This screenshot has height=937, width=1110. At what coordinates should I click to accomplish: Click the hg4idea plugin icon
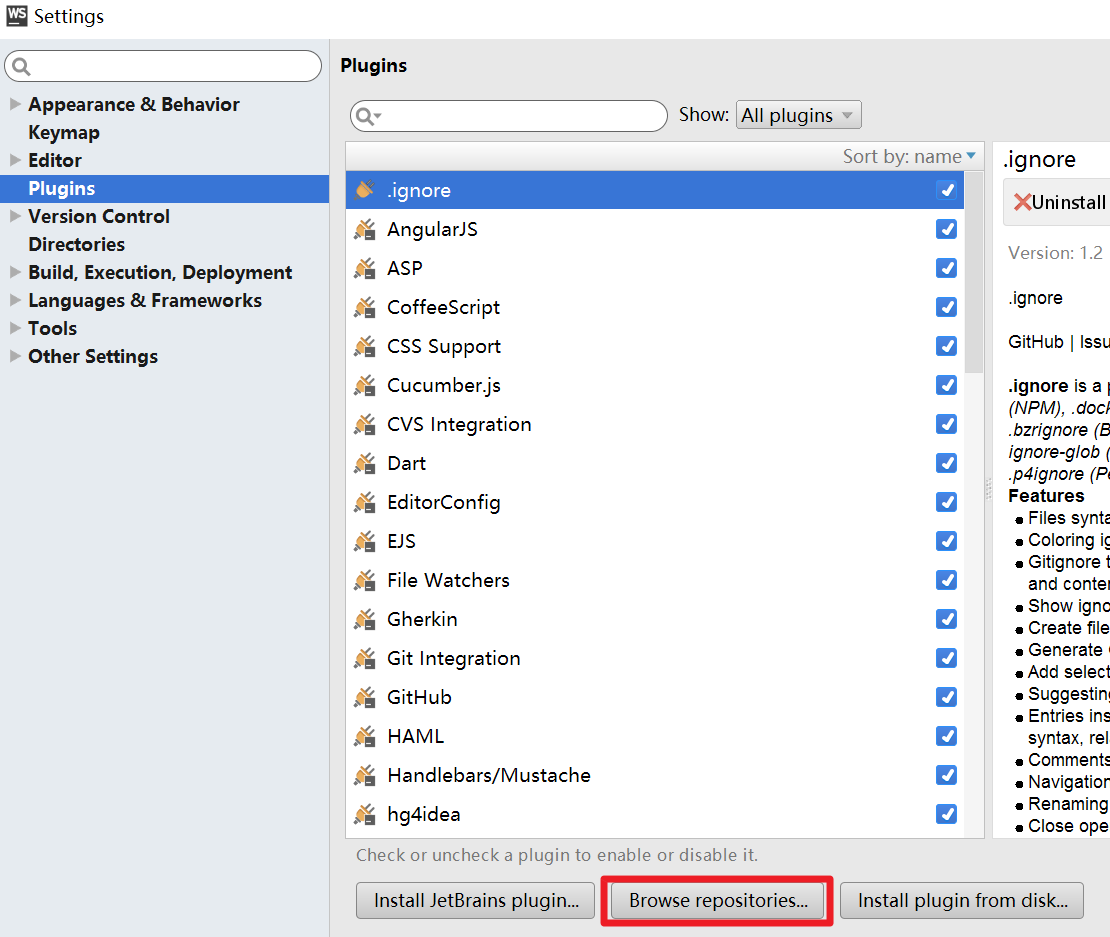(365, 814)
